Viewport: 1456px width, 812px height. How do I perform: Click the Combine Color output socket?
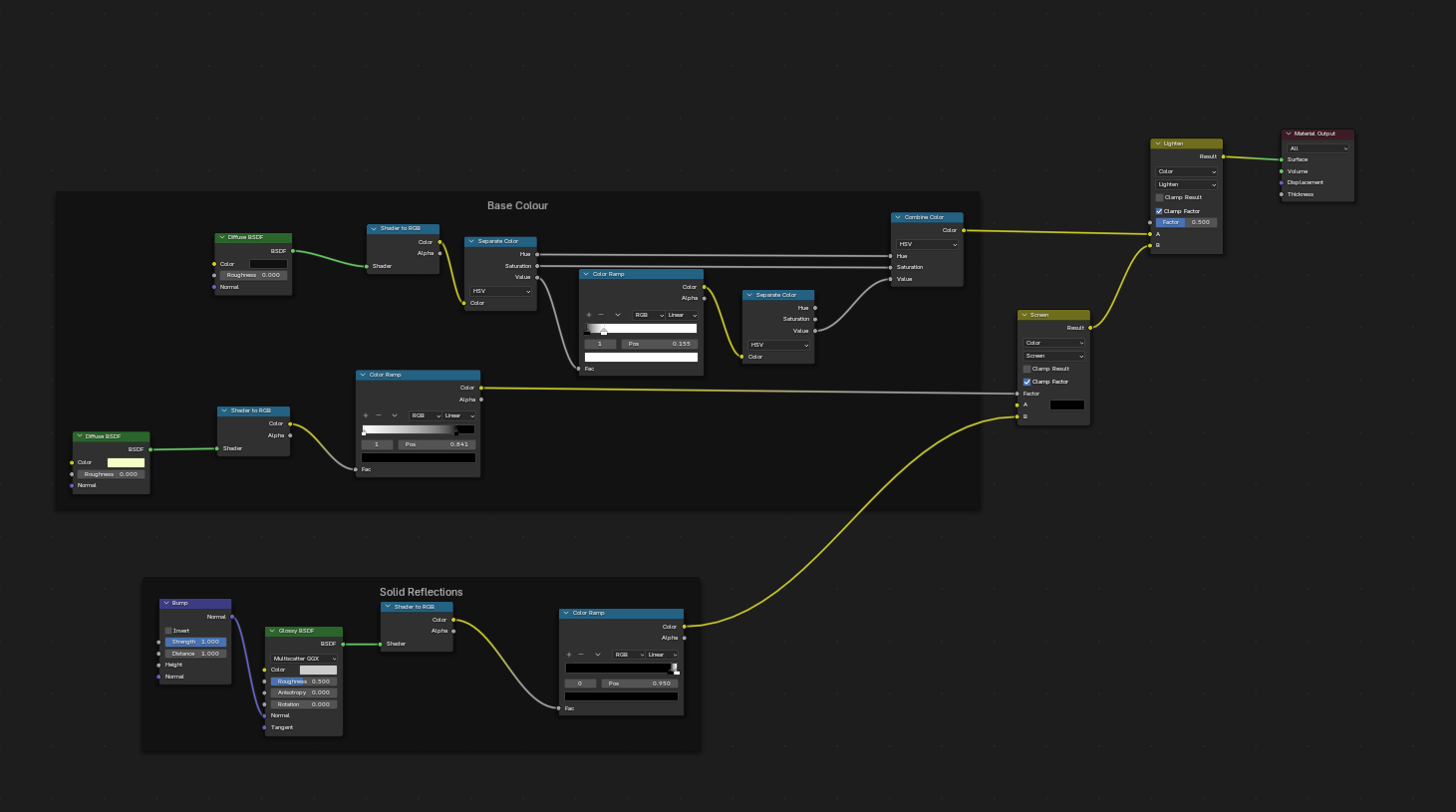[964, 230]
